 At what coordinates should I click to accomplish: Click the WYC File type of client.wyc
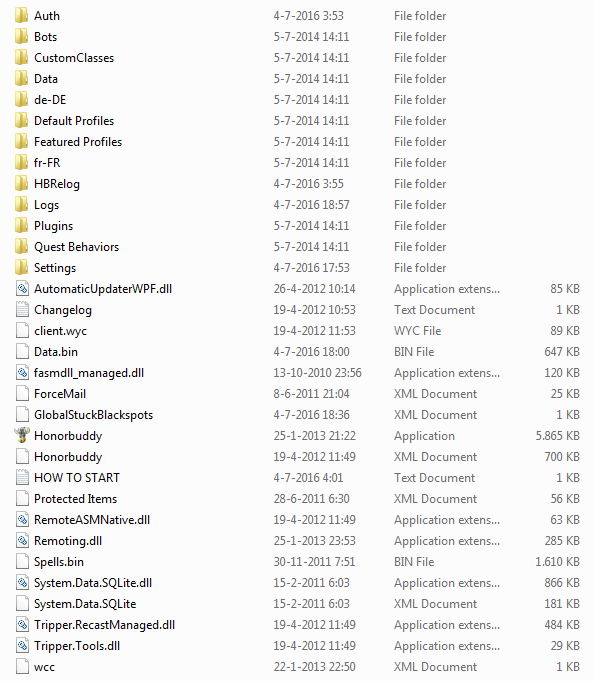418,331
